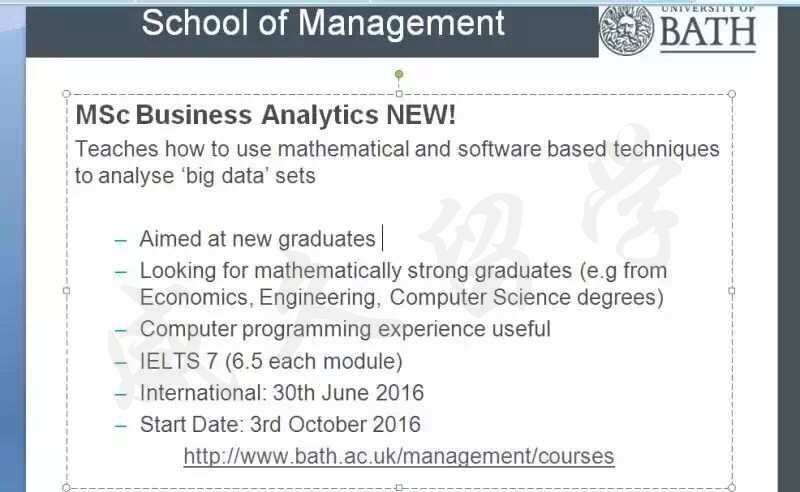Click the green rotation handle above text box
This screenshot has height=492, width=800.
(399, 75)
